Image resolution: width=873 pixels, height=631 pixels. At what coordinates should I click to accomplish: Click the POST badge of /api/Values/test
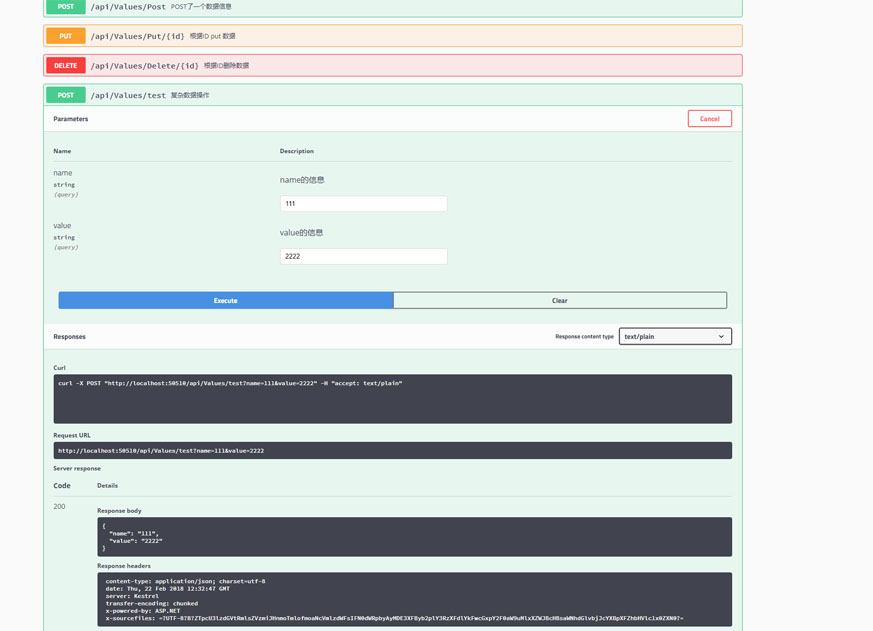(x=65, y=95)
